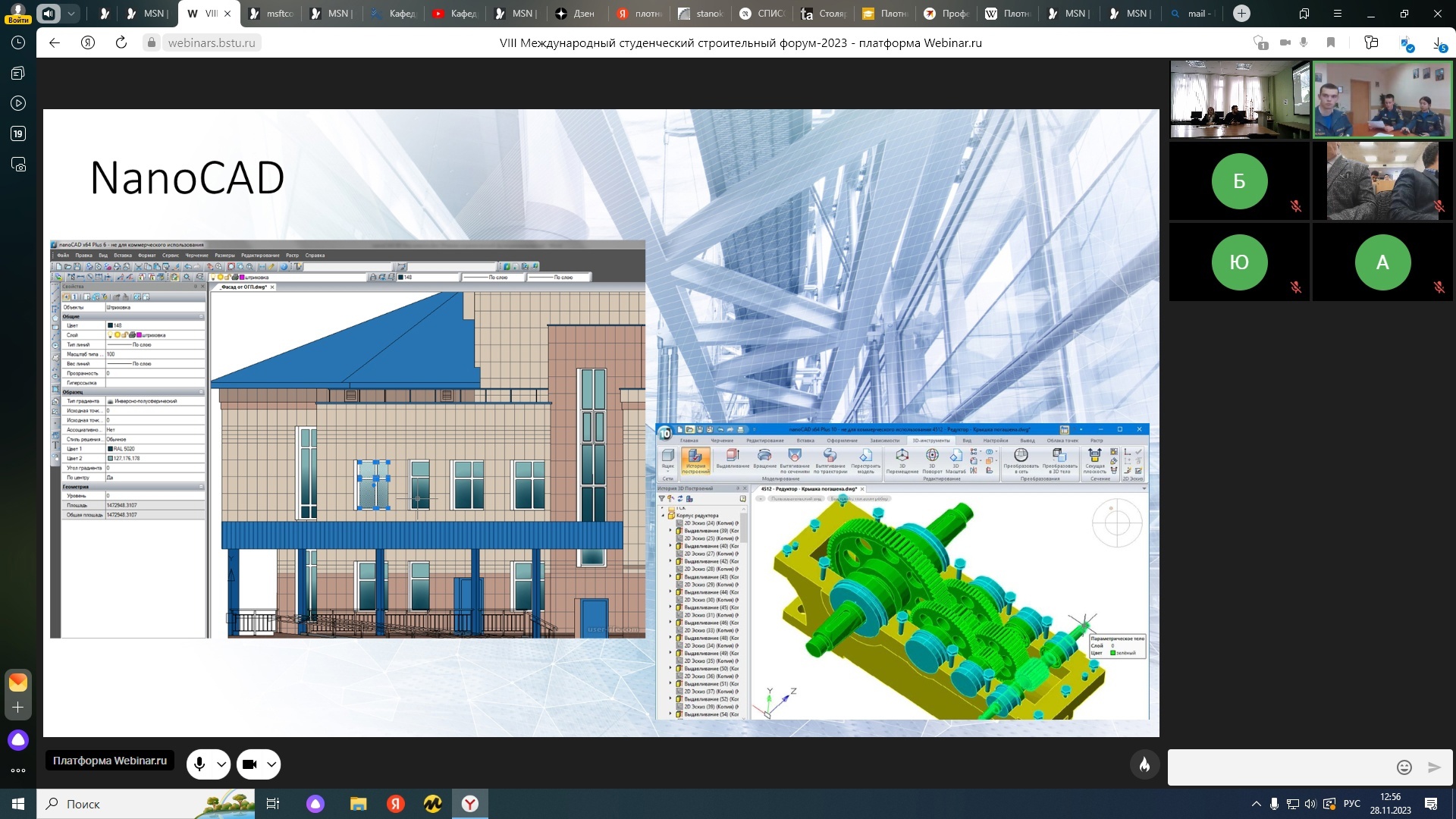The height and width of the screenshot is (819, 1456).
Task: Add a sidebar app with the plus icon
Action: 18,708
